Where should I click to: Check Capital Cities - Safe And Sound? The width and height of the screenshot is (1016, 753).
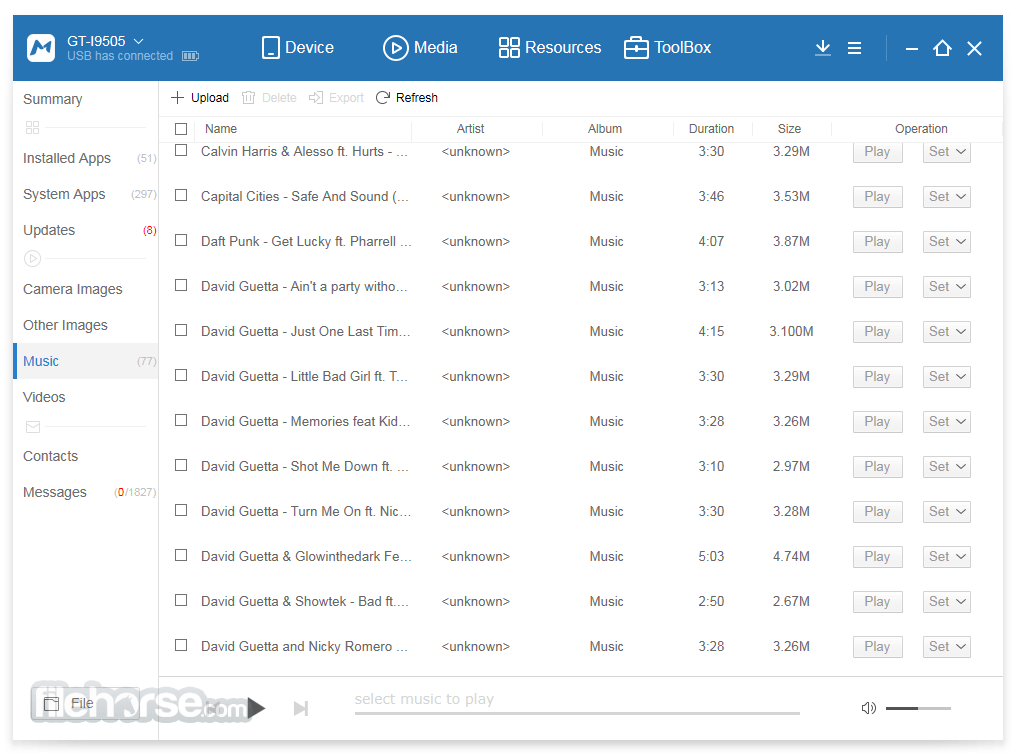point(181,195)
